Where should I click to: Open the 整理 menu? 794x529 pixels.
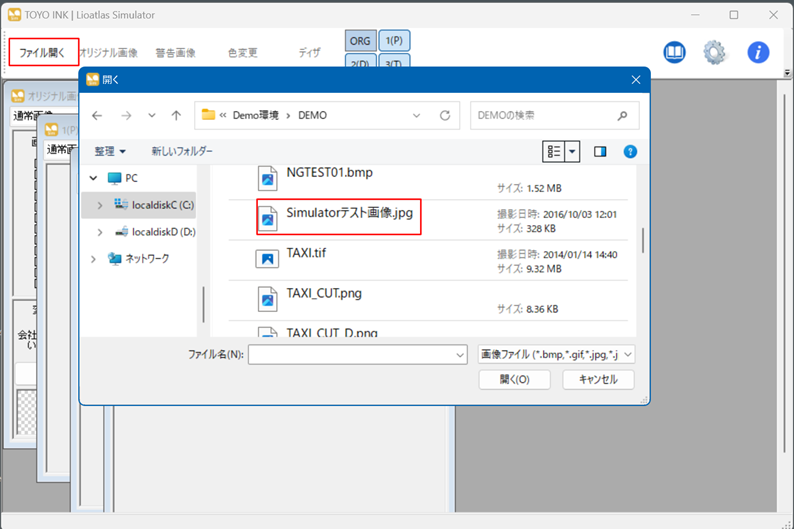pyautogui.click(x=110, y=151)
